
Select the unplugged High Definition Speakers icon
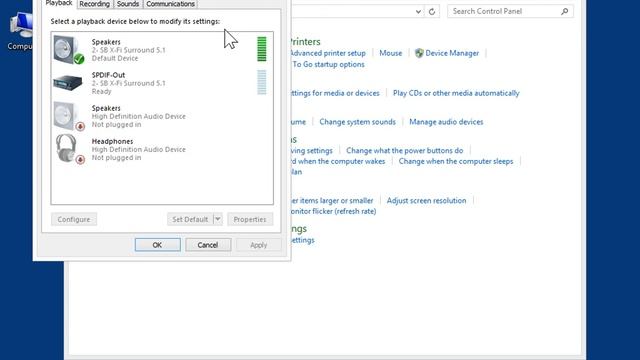tap(69, 116)
